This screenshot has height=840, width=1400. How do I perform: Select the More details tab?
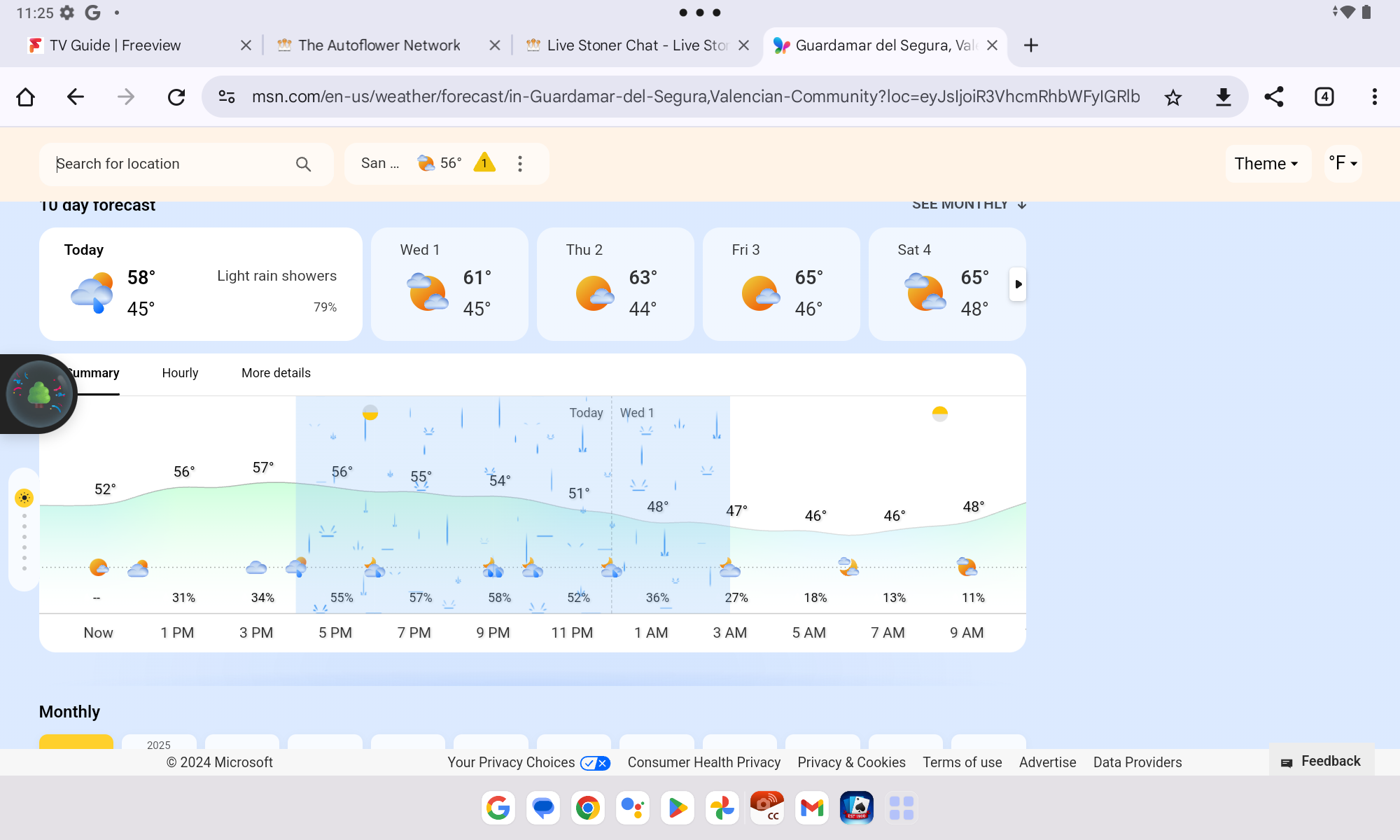click(276, 372)
